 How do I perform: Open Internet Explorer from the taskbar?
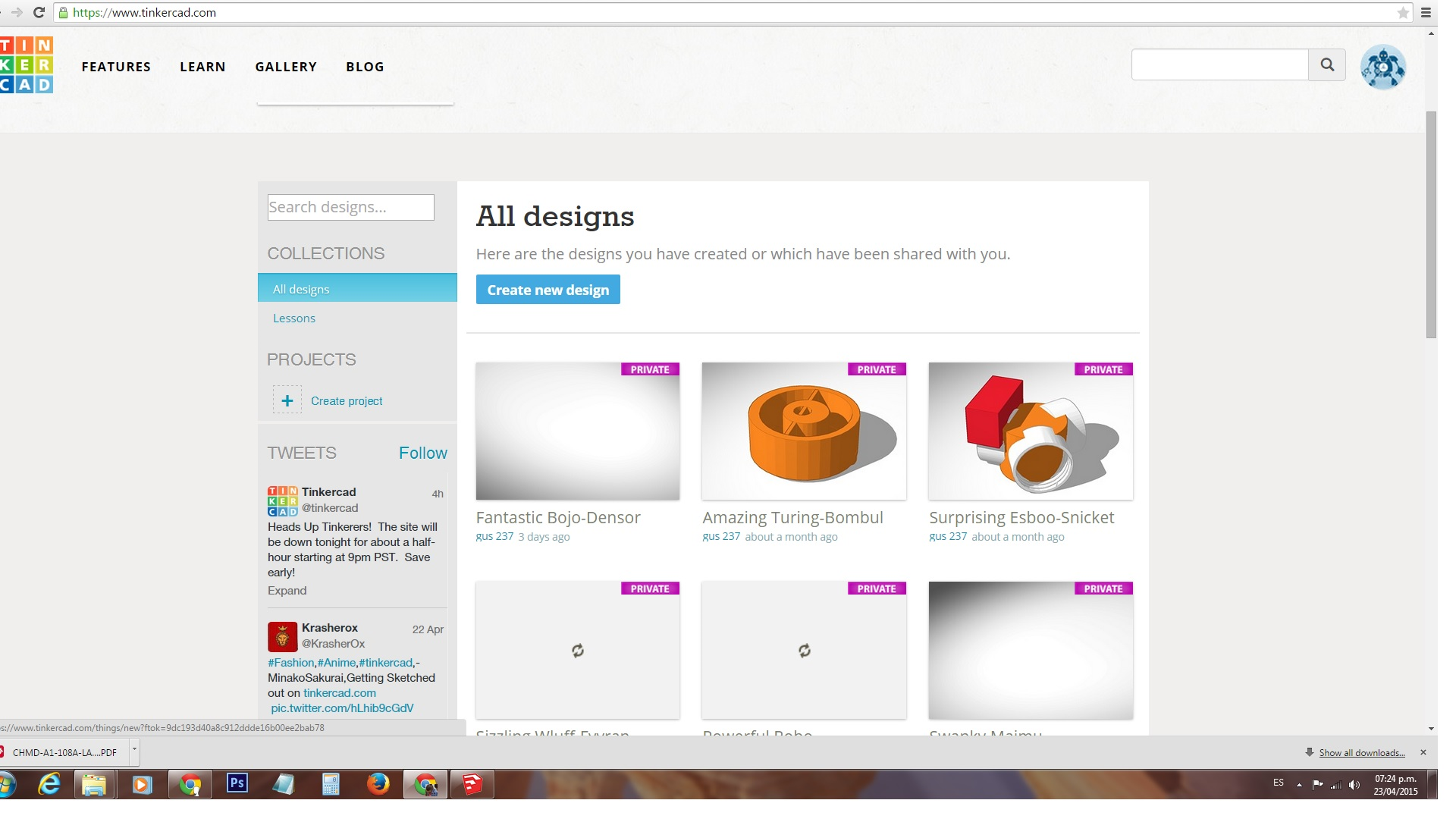tap(50, 784)
